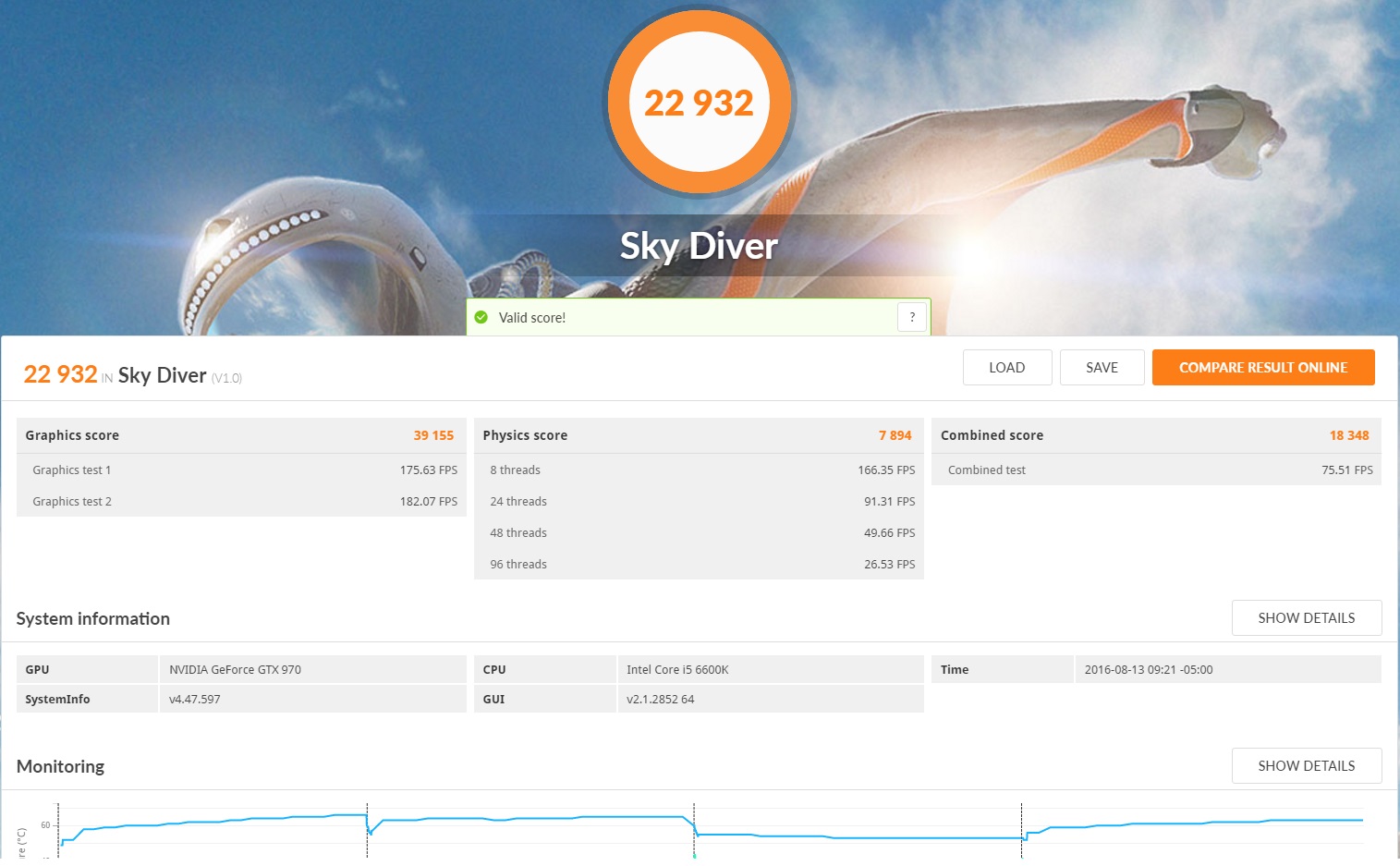This screenshot has width=1400, height=866.
Task: Click the SAVE button
Action: pos(1102,367)
